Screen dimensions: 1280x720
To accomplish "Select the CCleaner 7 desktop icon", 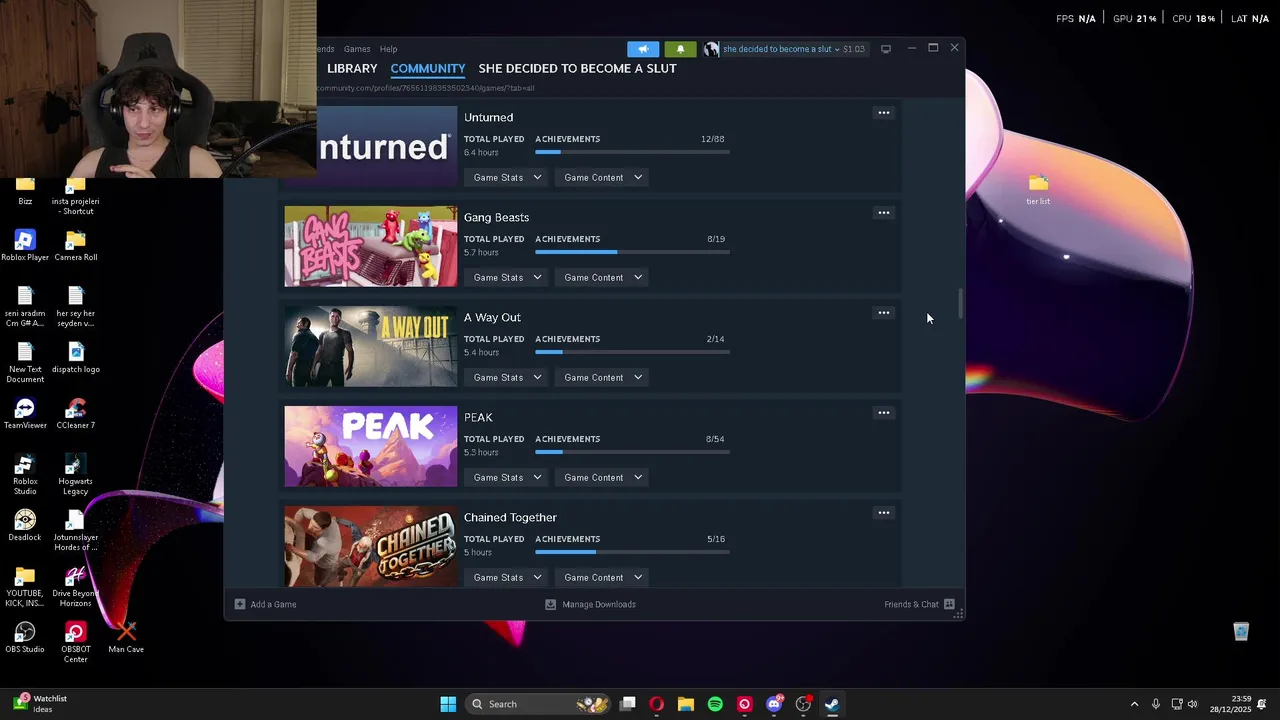I will tap(76, 413).
